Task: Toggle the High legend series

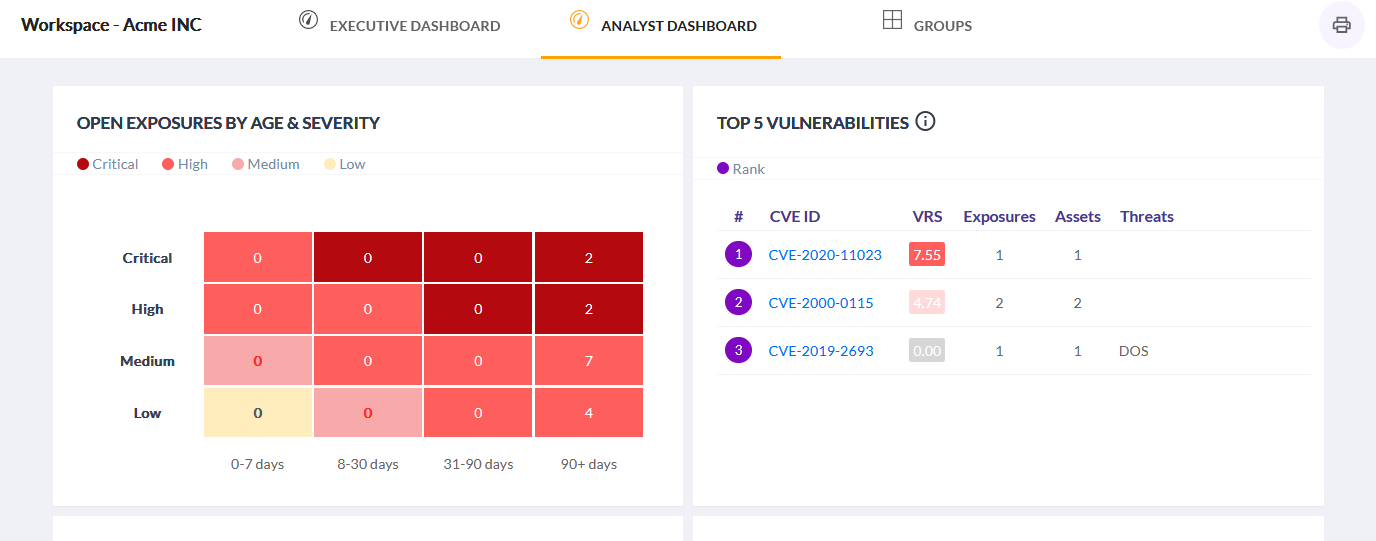Action: pos(185,164)
